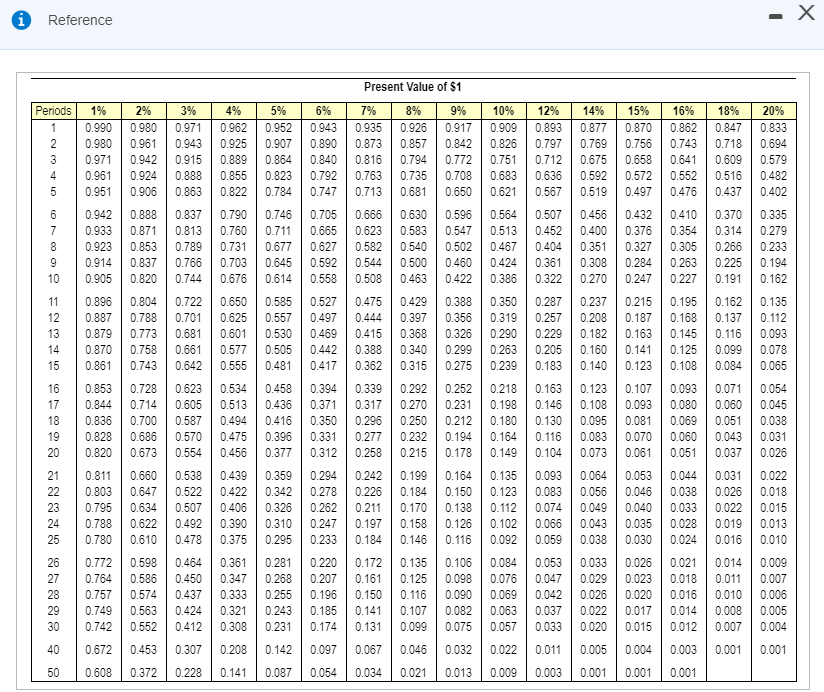Screen dimensions: 824x692
Task: Select the 6% column header
Action: click(x=324, y=111)
